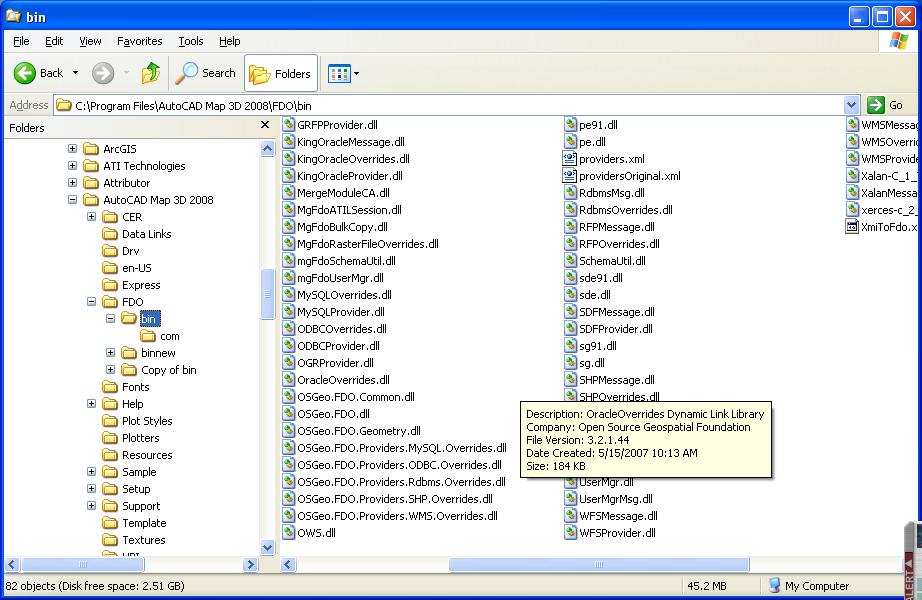The width and height of the screenshot is (922, 600).
Task: Open the Help menu
Action: pyautogui.click(x=229, y=41)
